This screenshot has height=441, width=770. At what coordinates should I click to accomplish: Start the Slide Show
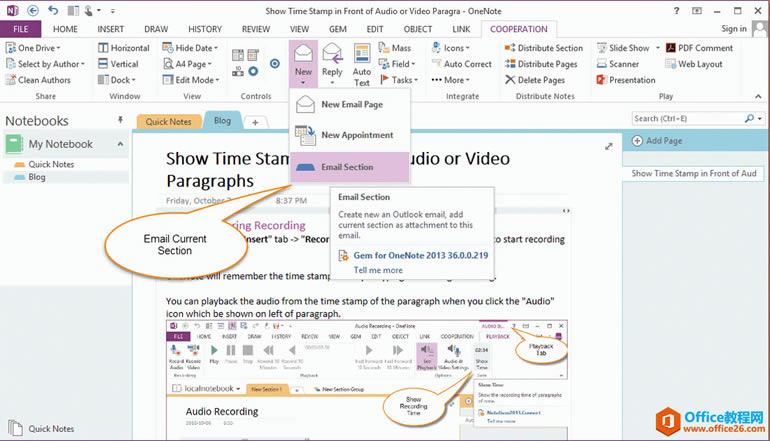(x=623, y=48)
